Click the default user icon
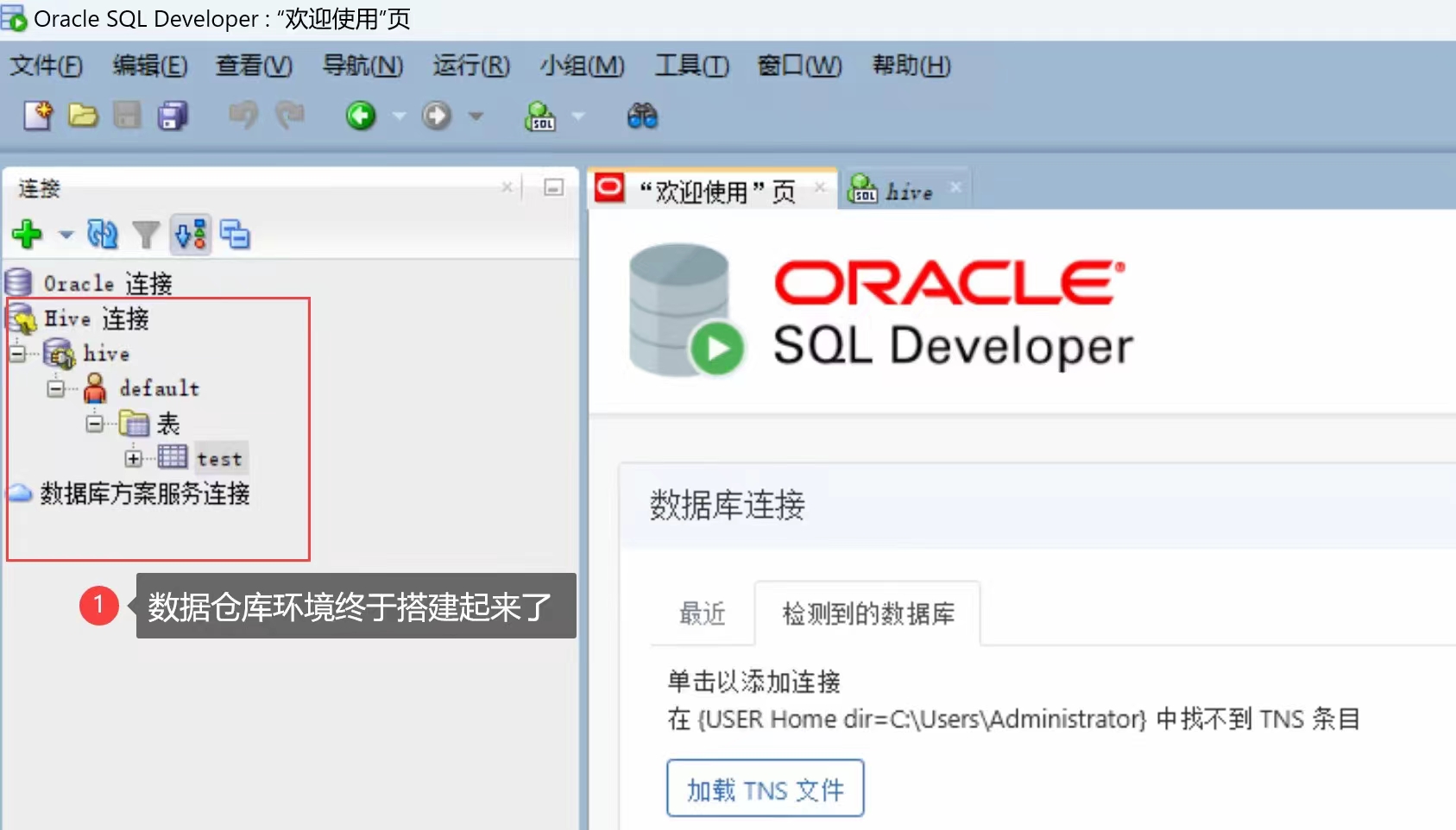1456x830 pixels. coord(95,388)
